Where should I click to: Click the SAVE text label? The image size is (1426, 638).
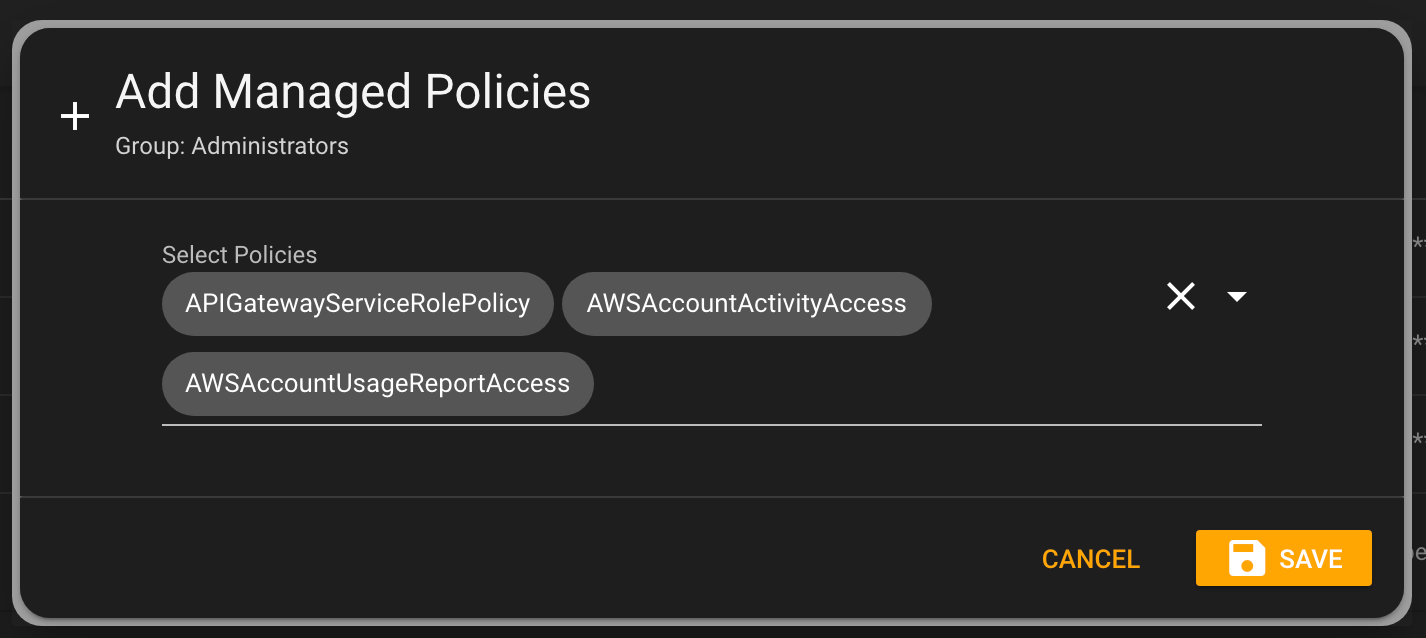coord(1311,558)
